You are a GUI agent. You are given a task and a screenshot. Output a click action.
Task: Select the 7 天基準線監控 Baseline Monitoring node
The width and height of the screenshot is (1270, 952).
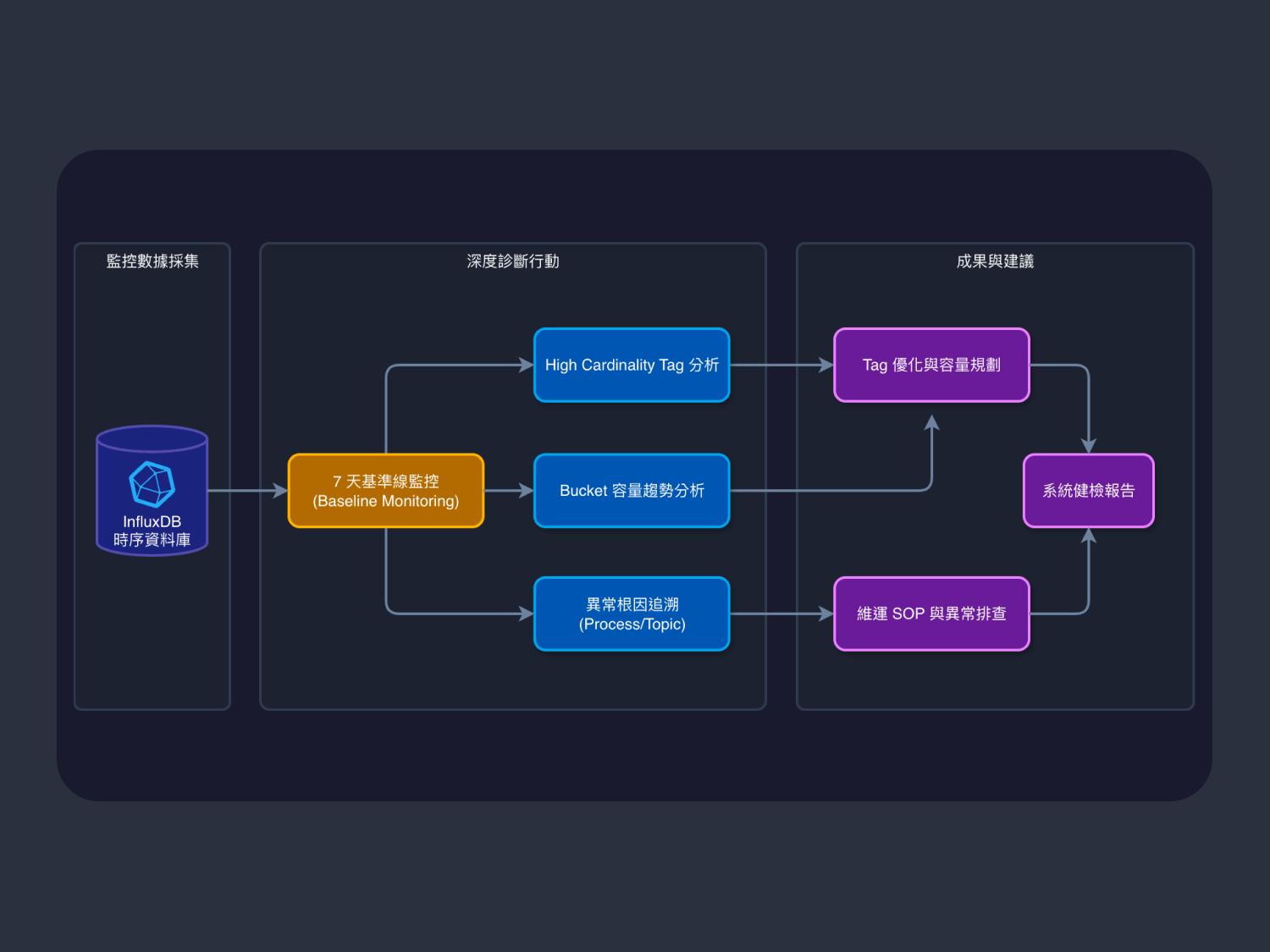(386, 491)
